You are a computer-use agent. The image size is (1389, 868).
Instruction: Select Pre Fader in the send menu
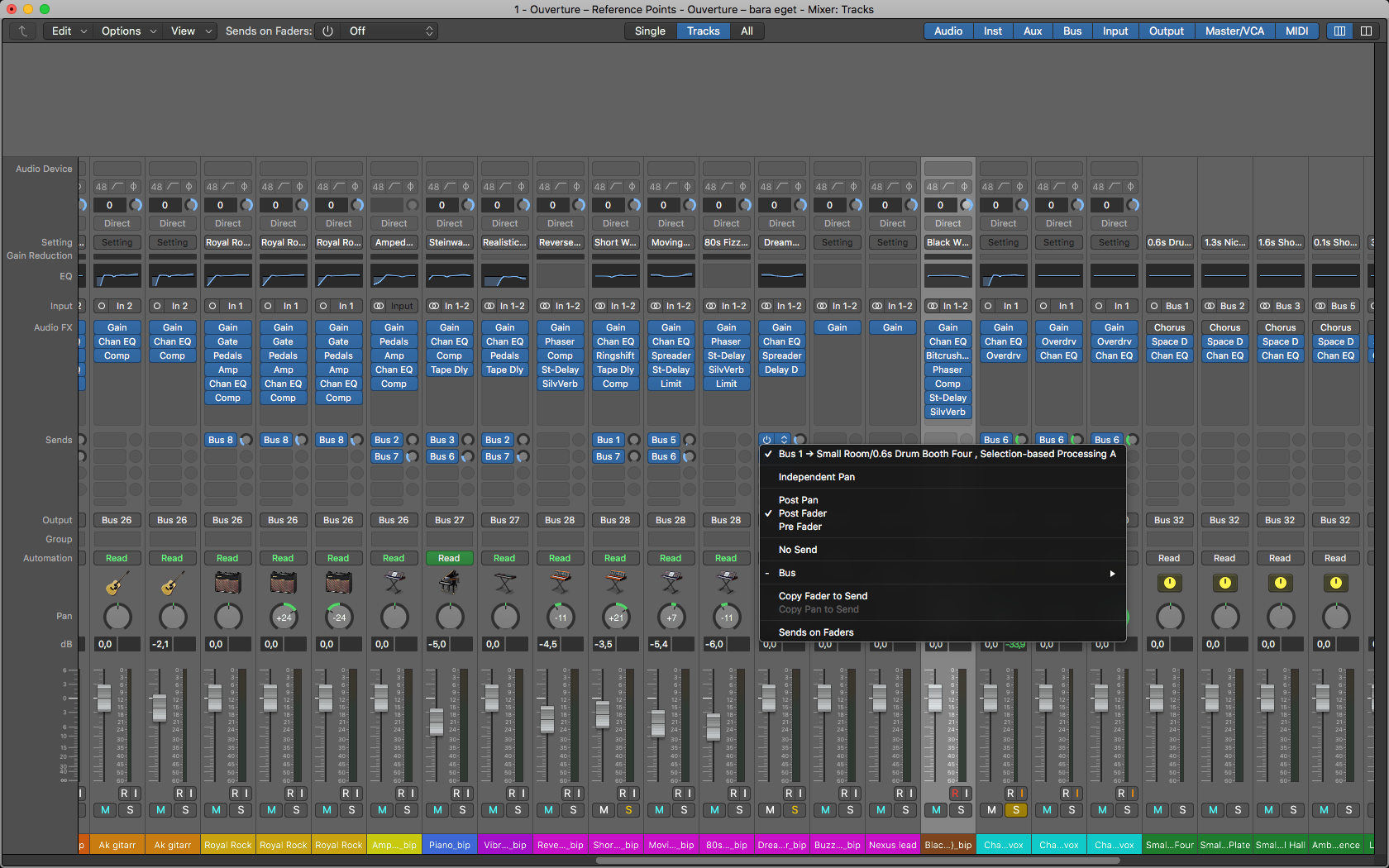pyautogui.click(x=800, y=527)
